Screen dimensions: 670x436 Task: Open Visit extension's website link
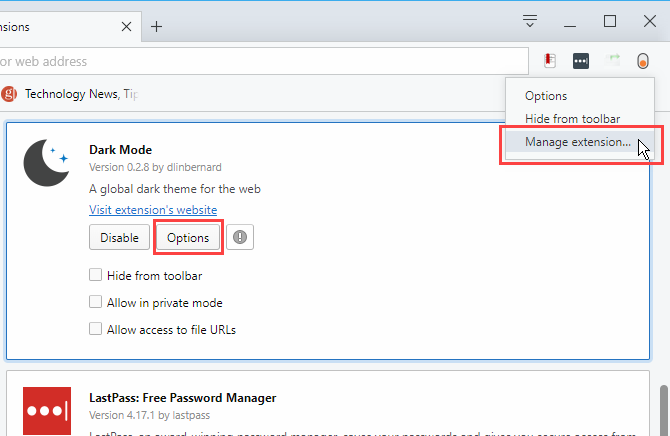tap(153, 210)
